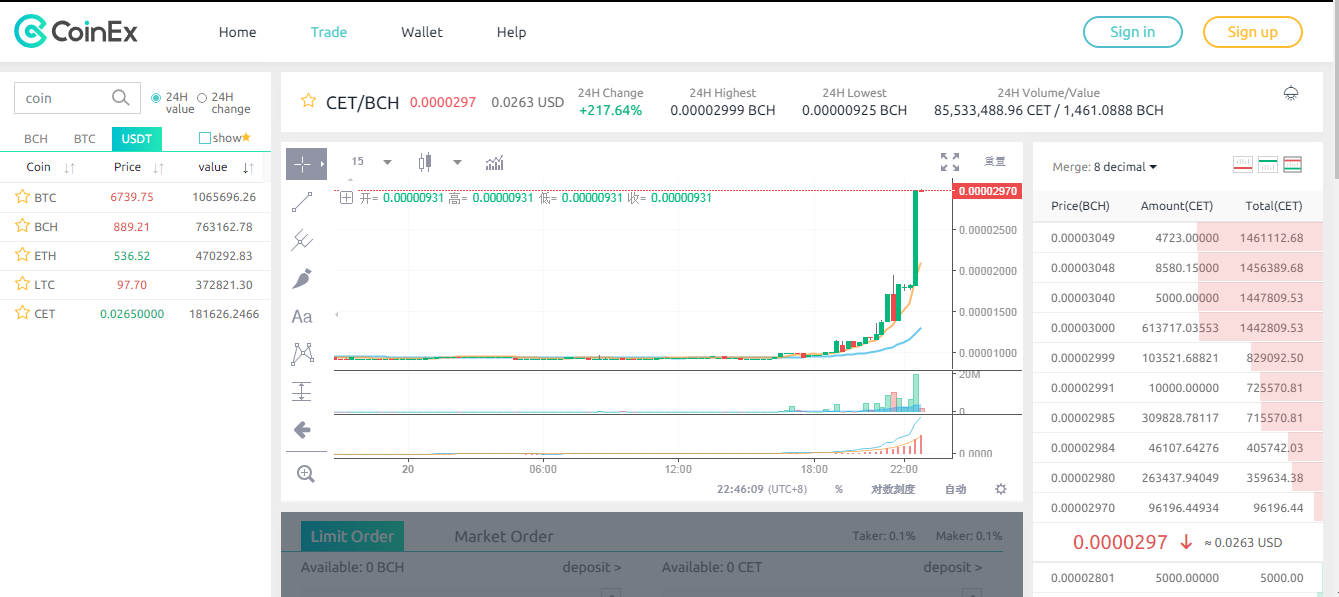Click the CET deposit link
1339x597 pixels.
click(x=953, y=567)
